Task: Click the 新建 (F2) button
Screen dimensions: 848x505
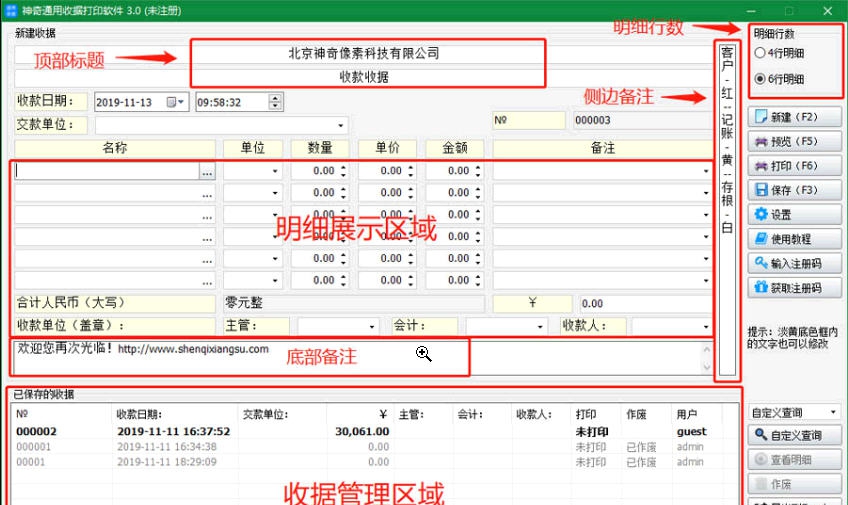Action: (794, 117)
